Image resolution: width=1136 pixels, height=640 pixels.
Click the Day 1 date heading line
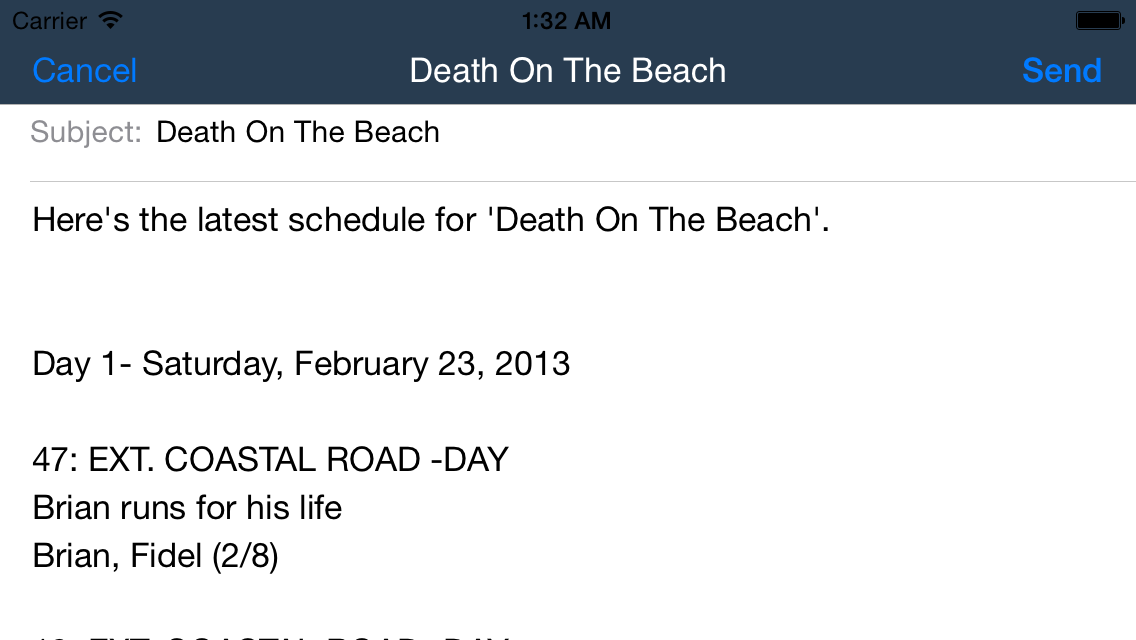coord(301,363)
